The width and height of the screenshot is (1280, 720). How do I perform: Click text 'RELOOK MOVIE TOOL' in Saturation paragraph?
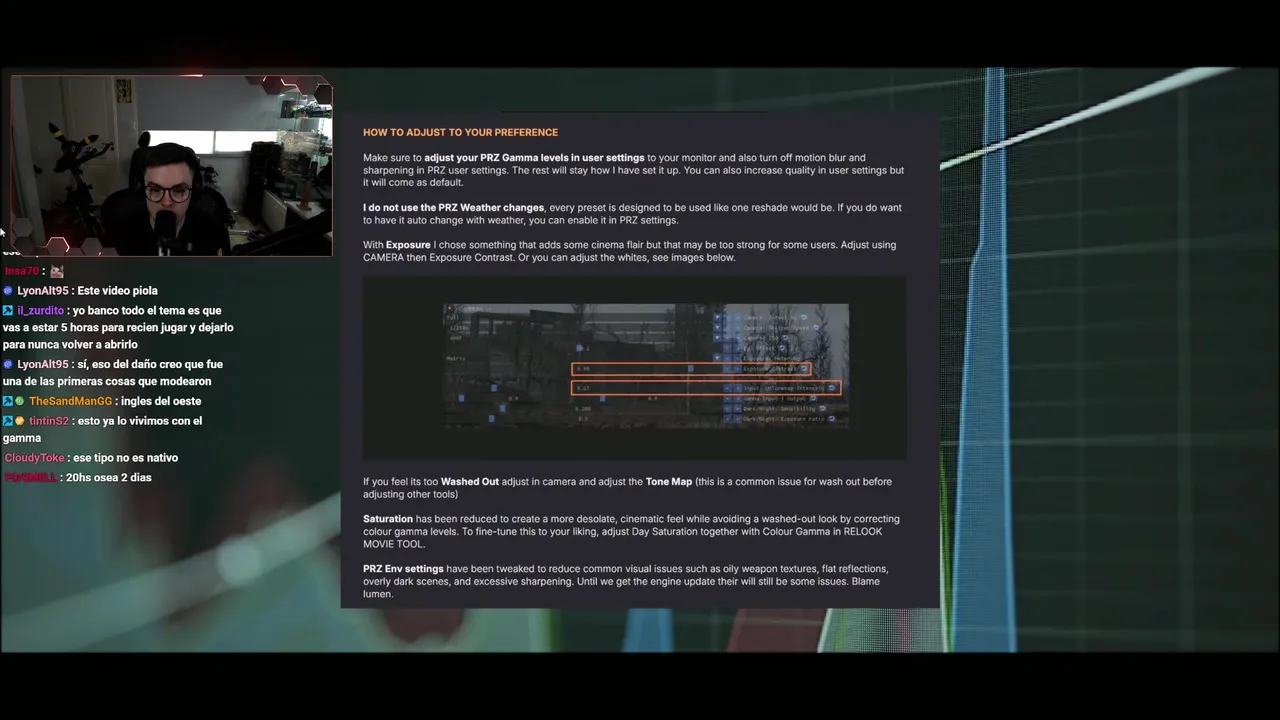click(624, 538)
